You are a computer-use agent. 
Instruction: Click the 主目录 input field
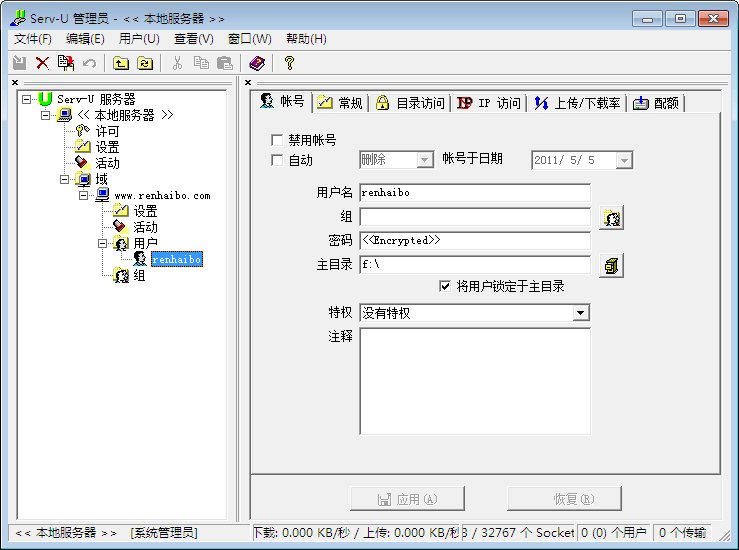[x=474, y=265]
